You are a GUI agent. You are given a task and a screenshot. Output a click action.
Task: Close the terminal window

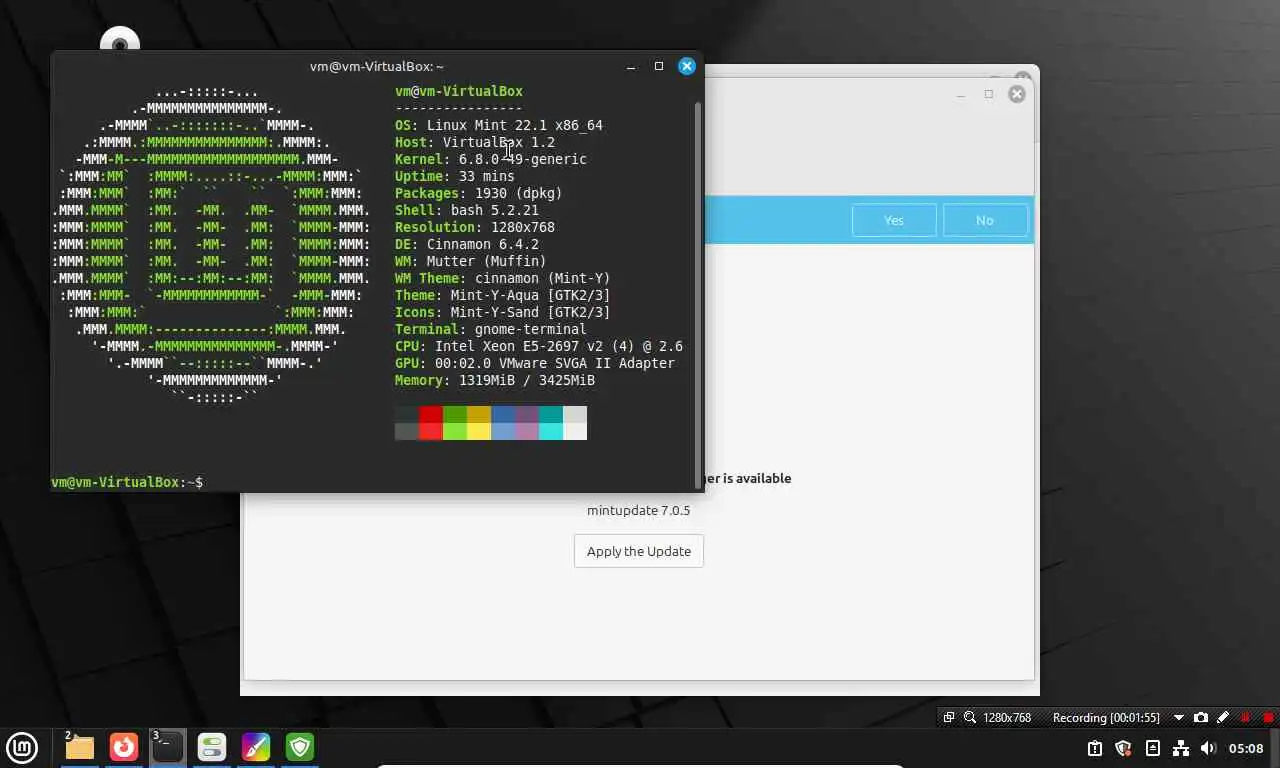(686, 66)
